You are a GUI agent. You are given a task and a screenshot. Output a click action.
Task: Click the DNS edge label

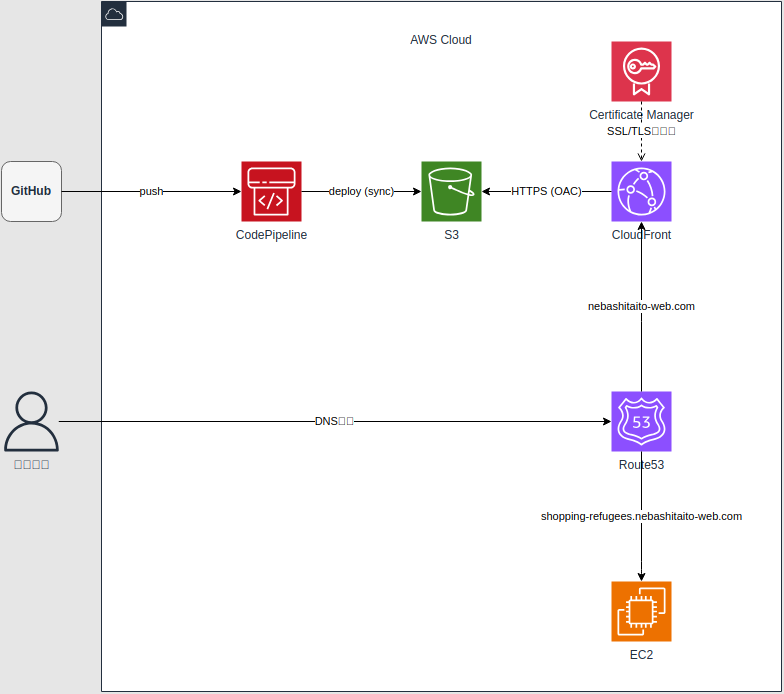coord(334,422)
